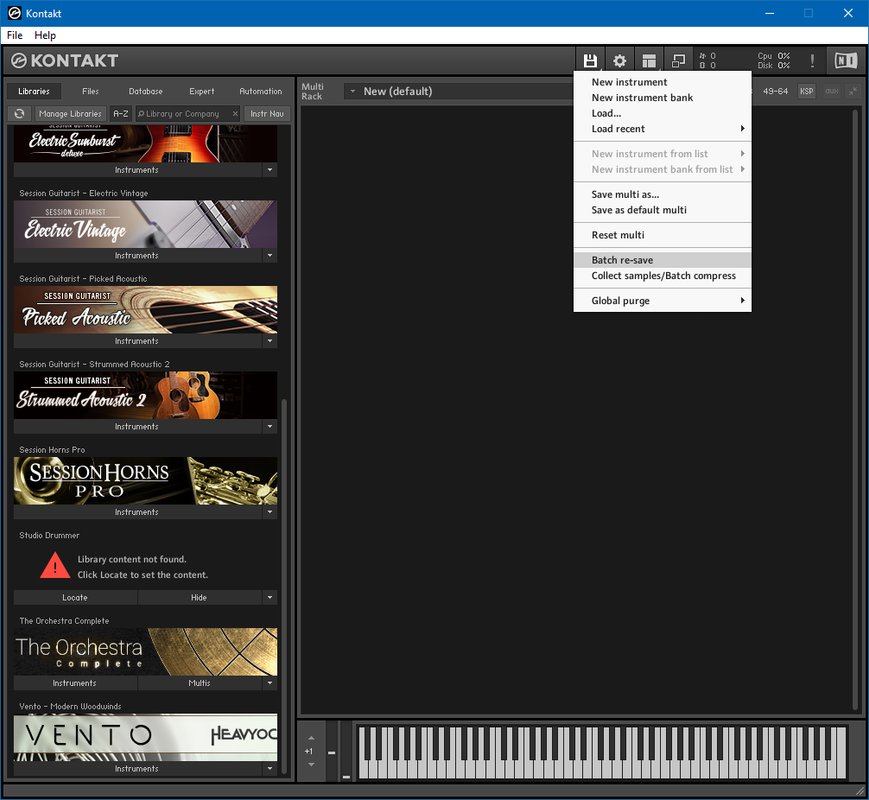
Task: Click the Strummed Acoustic 2 banner
Action: click(x=145, y=395)
